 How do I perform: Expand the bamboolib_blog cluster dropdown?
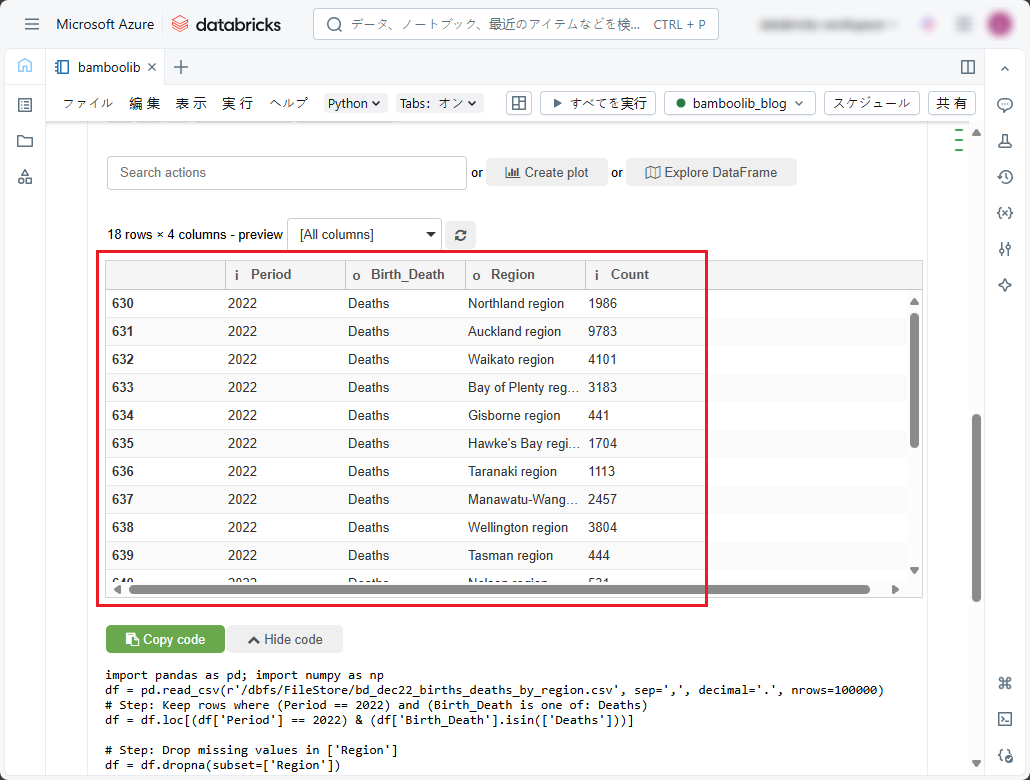pyautogui.click(x=739, y=103)
